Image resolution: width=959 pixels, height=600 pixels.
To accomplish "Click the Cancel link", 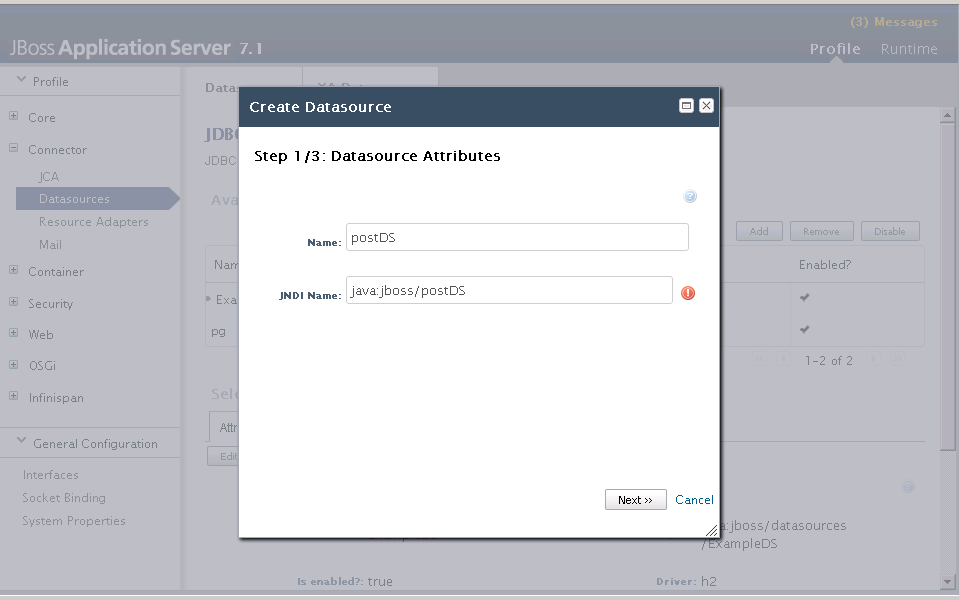I will pos(694,500).
